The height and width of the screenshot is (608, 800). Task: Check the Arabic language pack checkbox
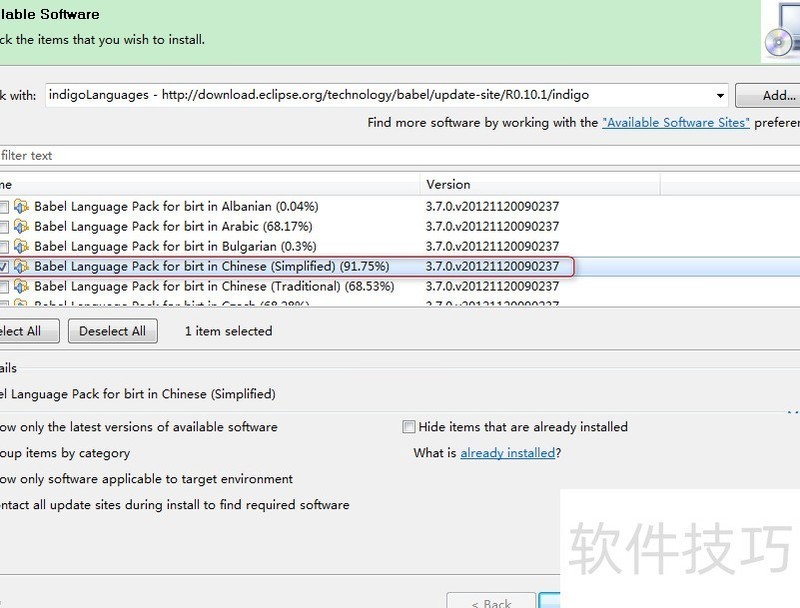point(4,227)
